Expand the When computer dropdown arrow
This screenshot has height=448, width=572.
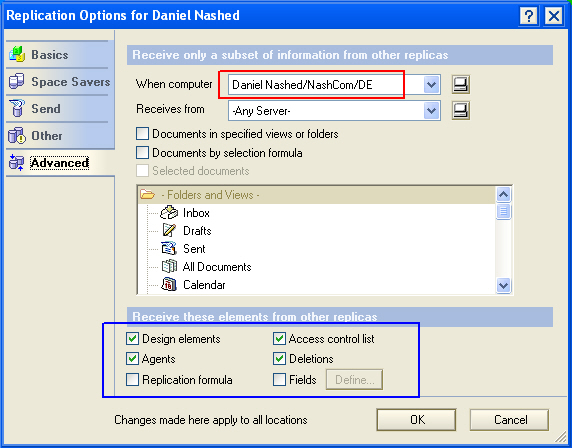tap(431, 85)
